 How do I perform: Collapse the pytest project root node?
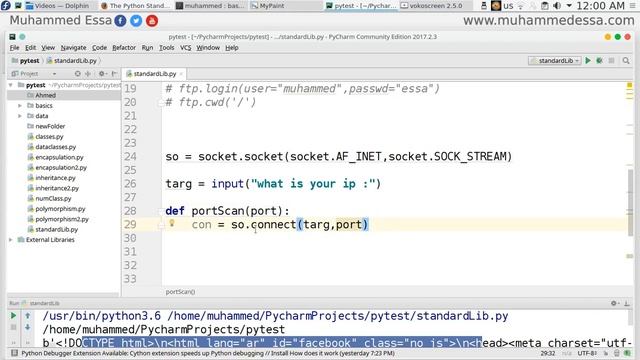[11, 85]
